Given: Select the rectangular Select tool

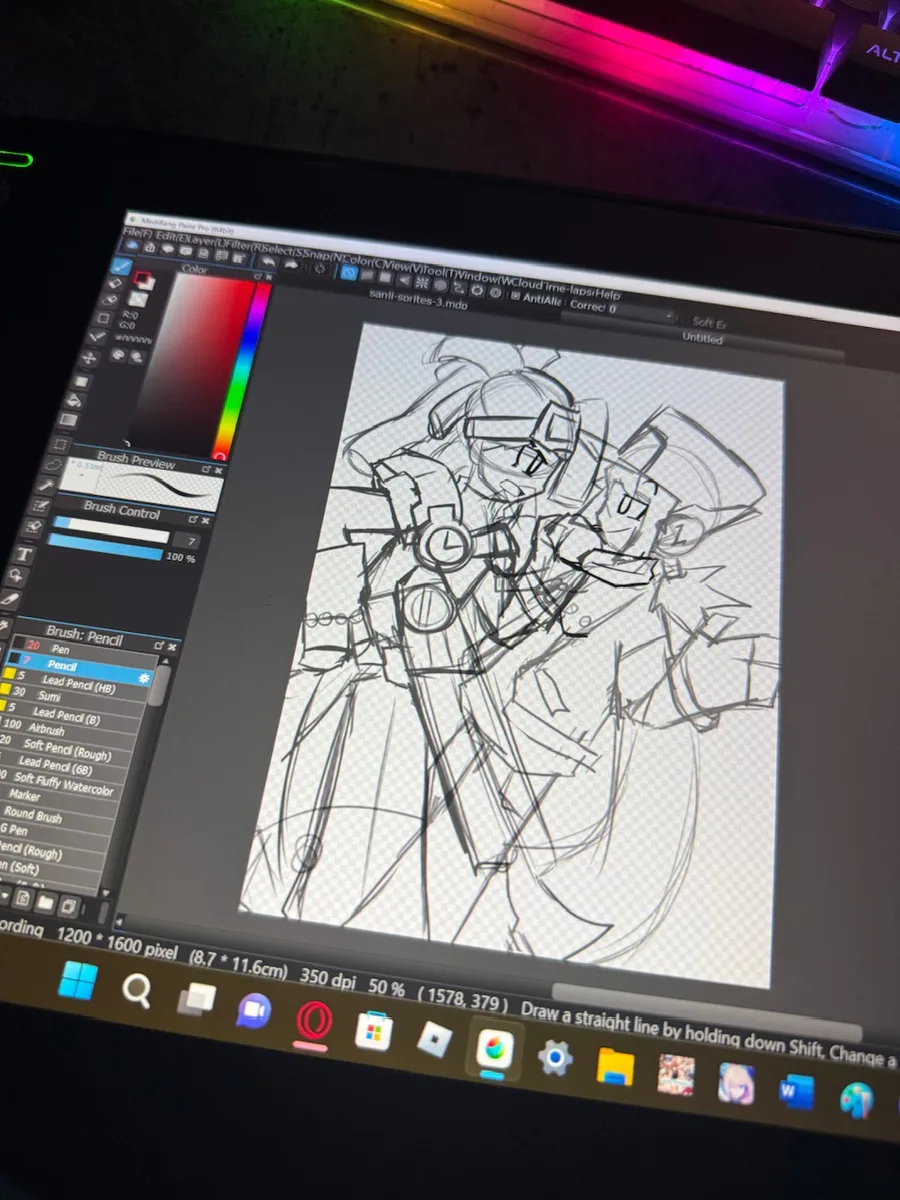Looking at the screenshot, I should click(x=61, y=444).
